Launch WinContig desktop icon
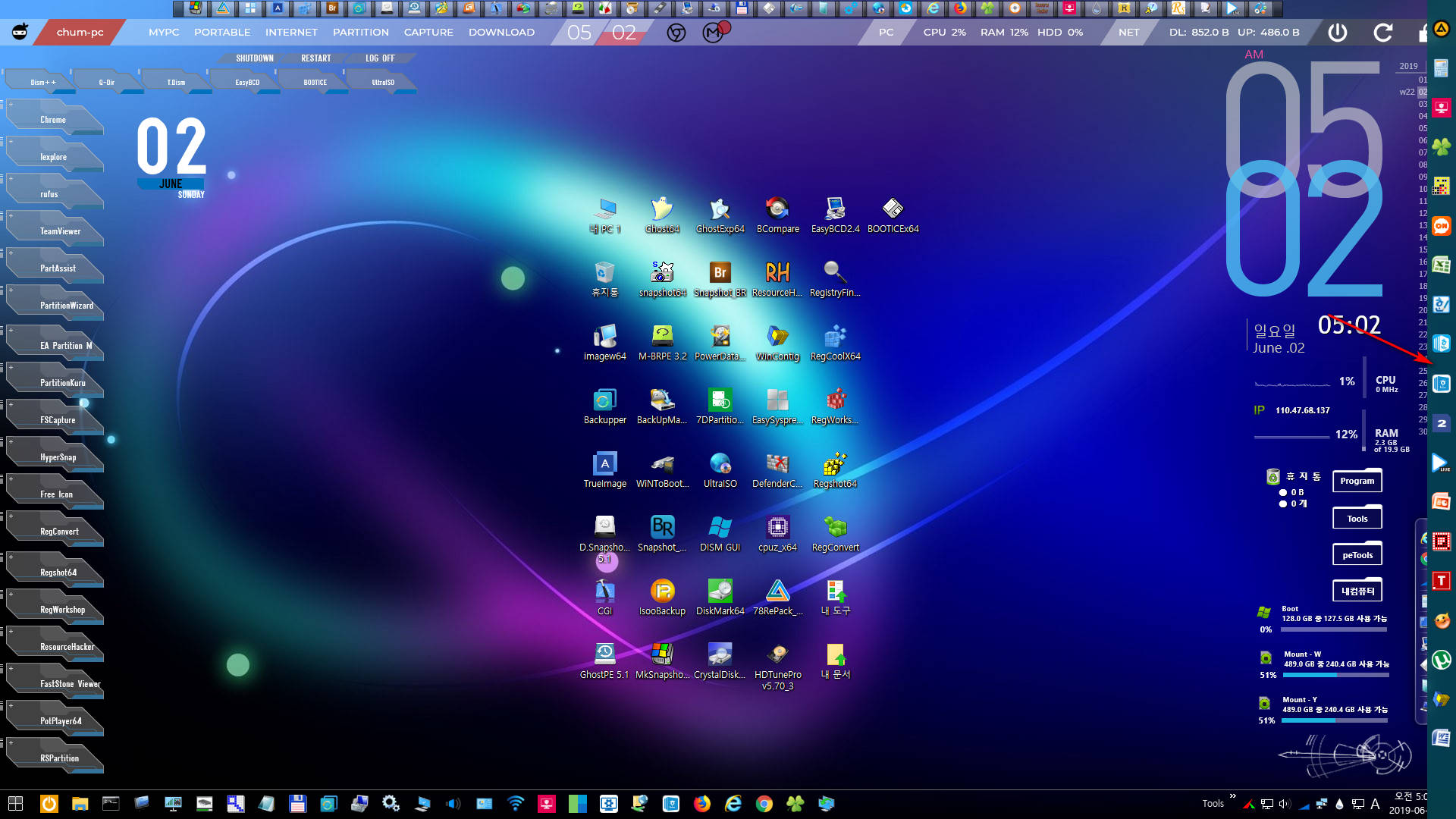The width and height of the screenshot is (1456, 819). [x=777, y=343]
